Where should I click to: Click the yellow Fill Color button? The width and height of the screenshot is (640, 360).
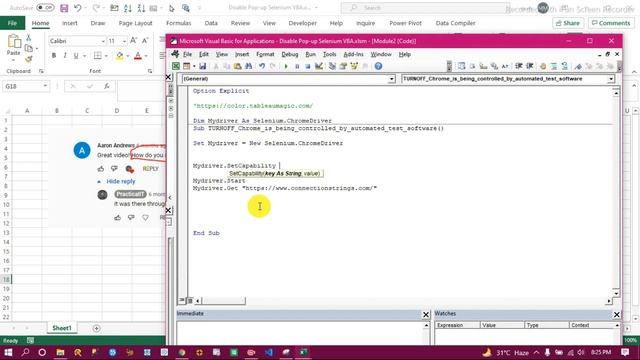pyautogui.click(x=119, y=56)
